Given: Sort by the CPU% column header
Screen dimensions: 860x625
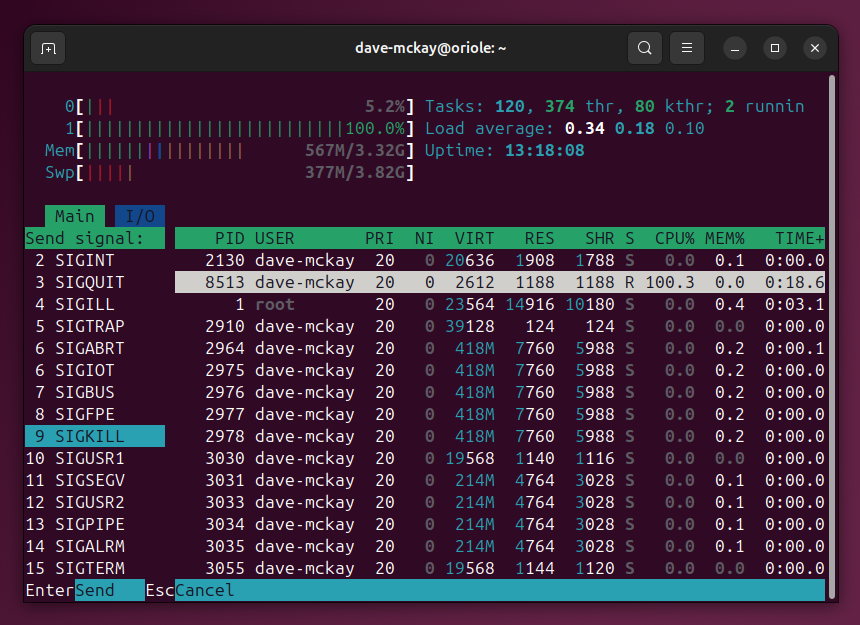Looking at the screenshot, I should (675, 238).
